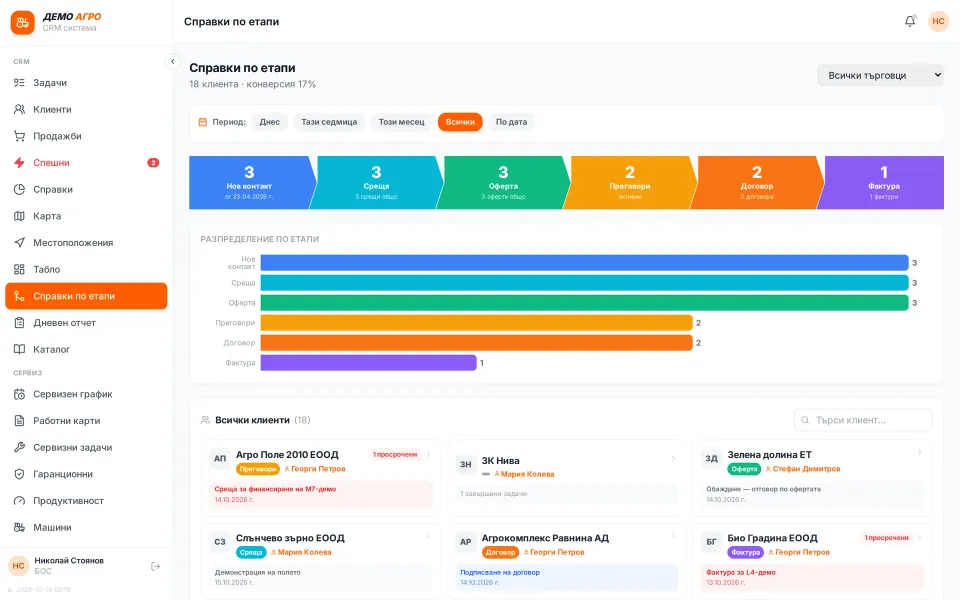Click the Работни карти document icon
Viewport: 960px width, 600px height.
(20, 421)
